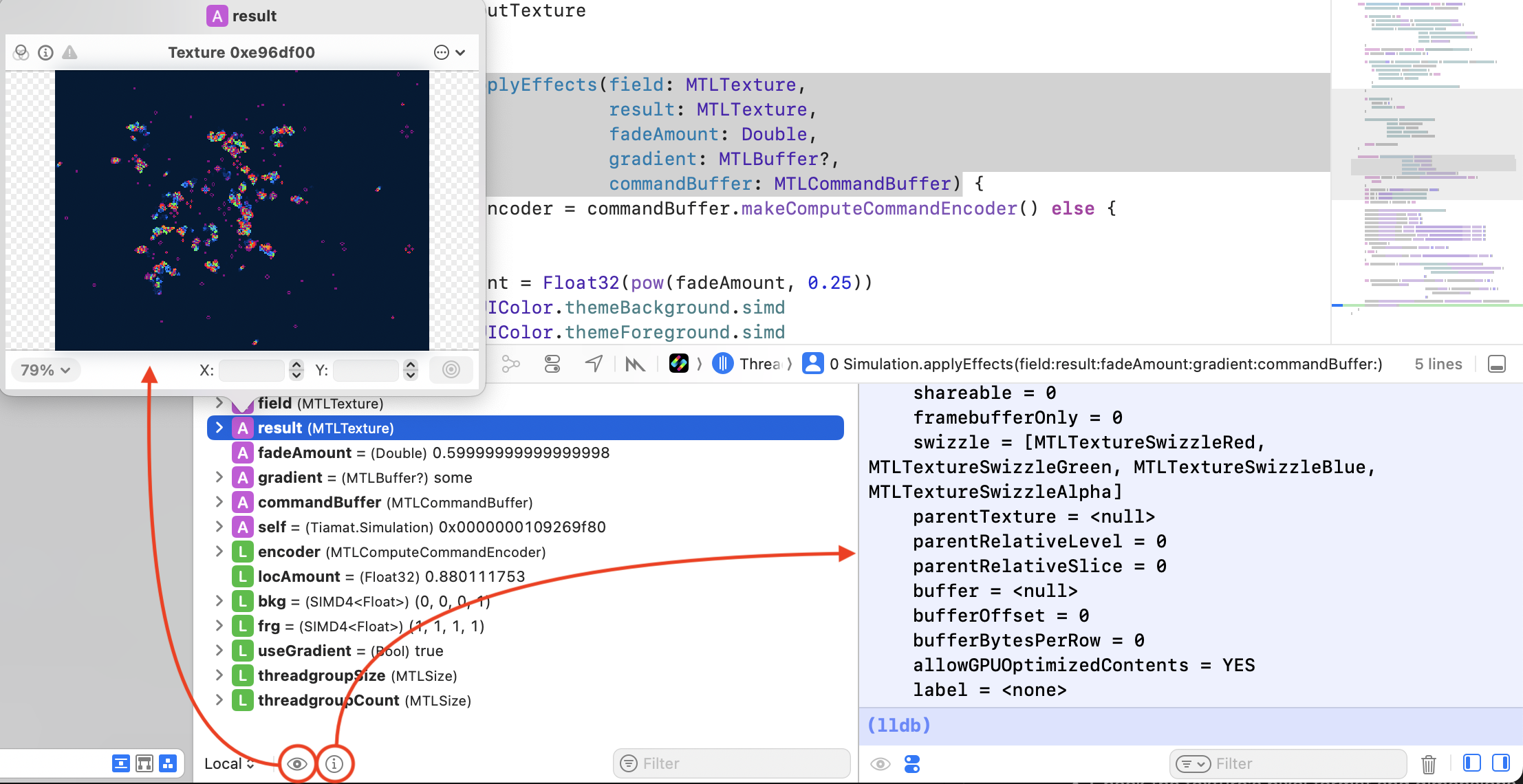This screenshot has height=784, width=1523.
Task: Clear the console with trash icon
Action: 1429,763
